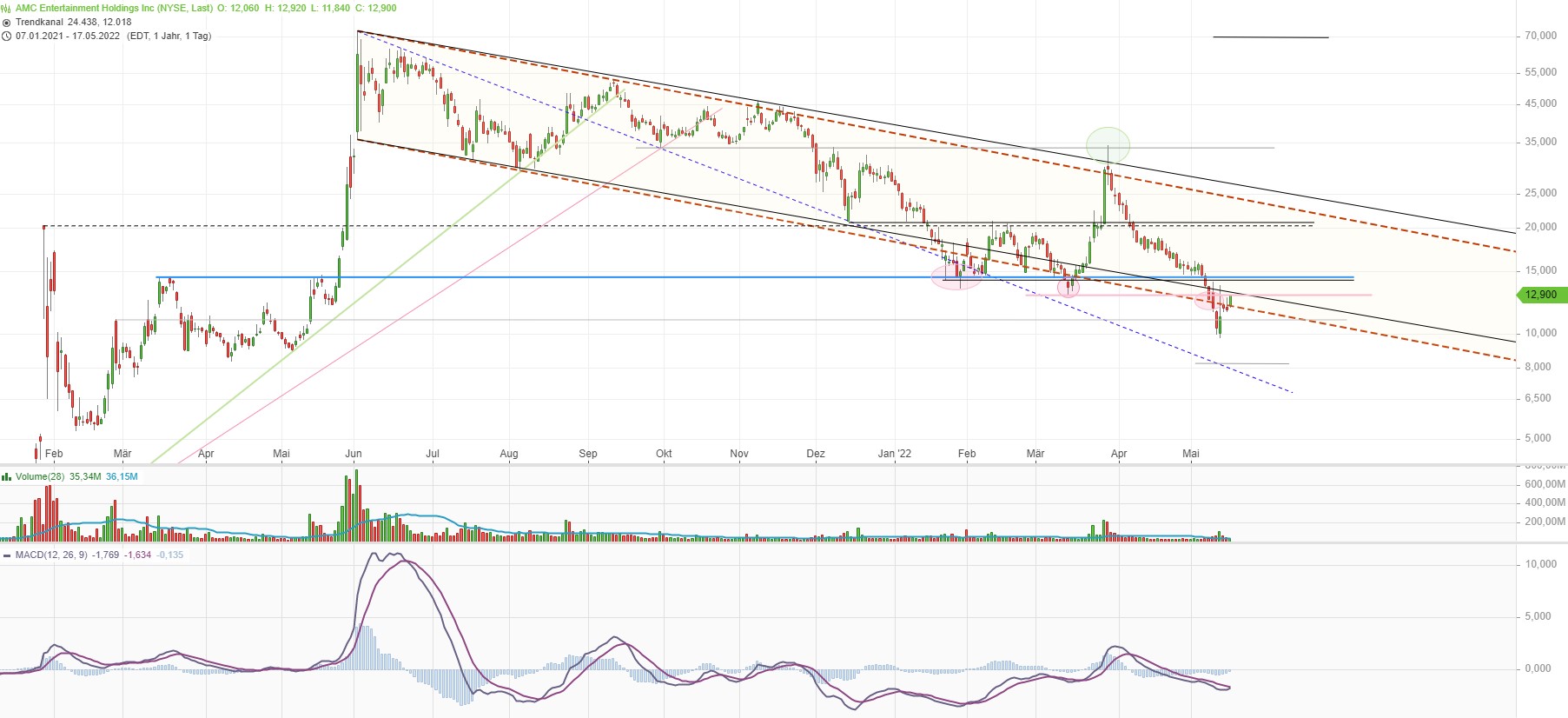Image resolution: width=1568 pixels, height=718 pixels.
Task: Click the 70,000 price axis label
Action: click(x=1540, y=37)
